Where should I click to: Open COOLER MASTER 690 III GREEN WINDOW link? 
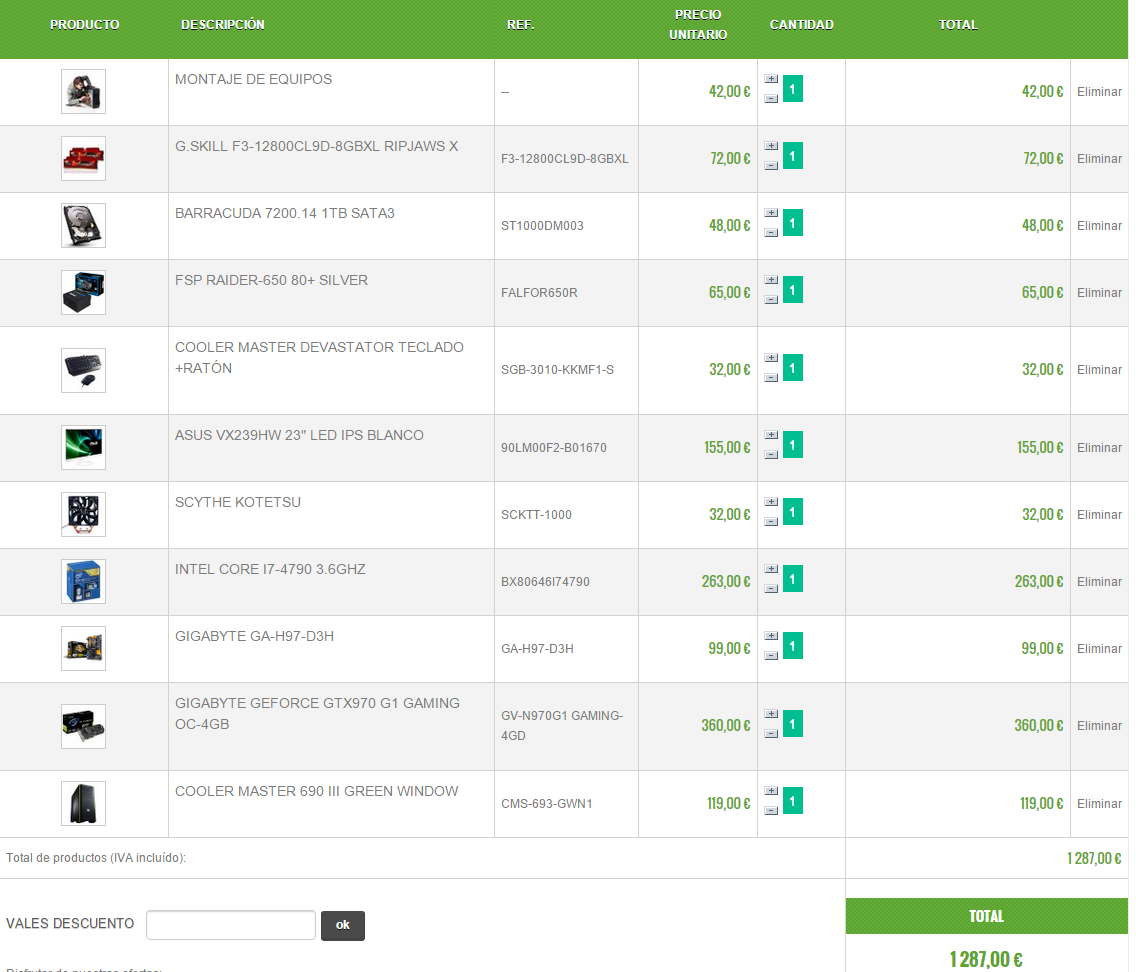tap(317, 792)
